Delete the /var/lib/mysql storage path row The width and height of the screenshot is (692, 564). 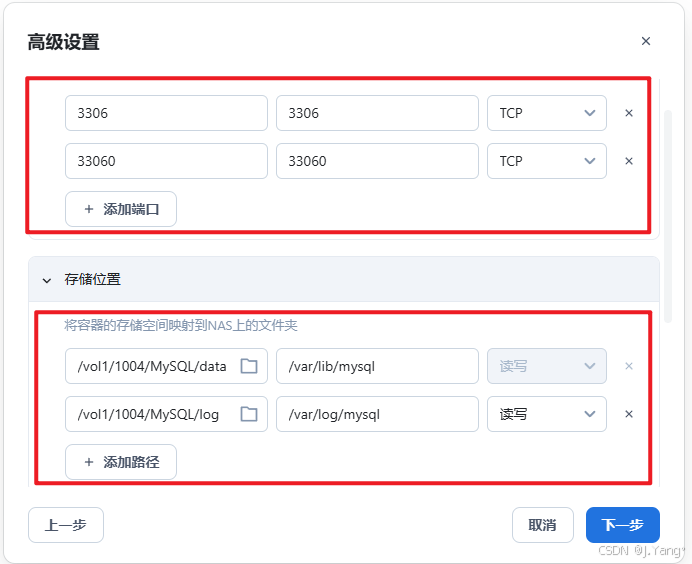click(x=629, y=366)
